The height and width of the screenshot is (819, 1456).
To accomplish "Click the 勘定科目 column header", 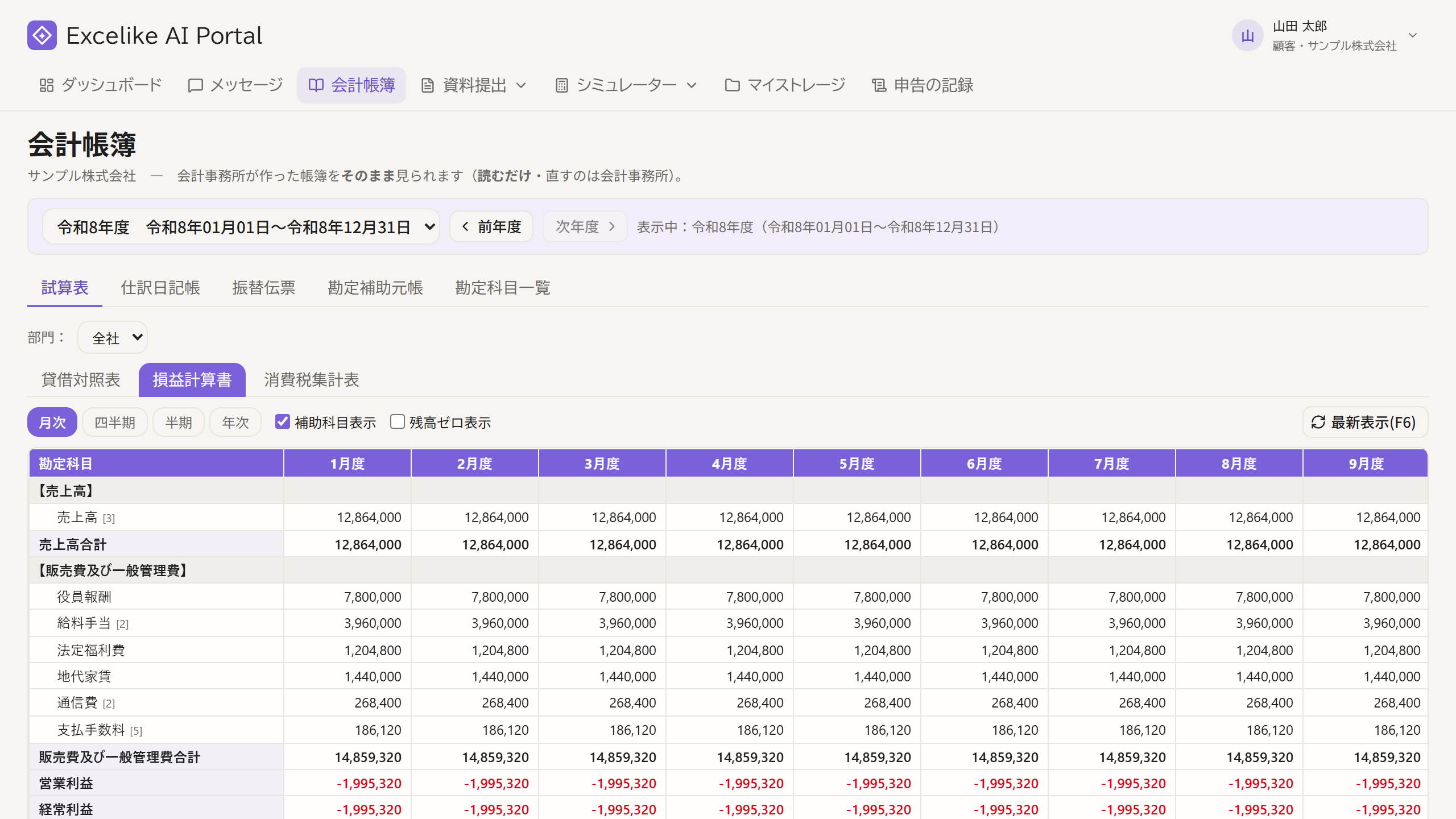I will click(x=156, y=464).
